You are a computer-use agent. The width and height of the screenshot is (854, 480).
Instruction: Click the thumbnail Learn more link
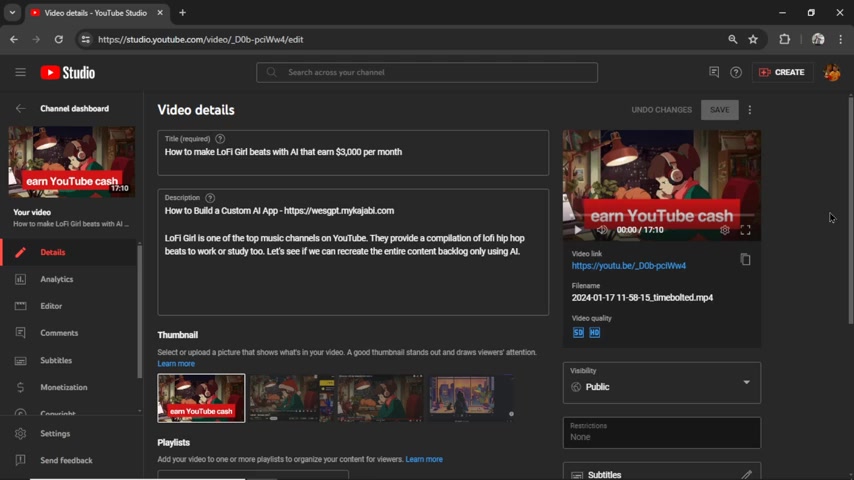click(x=176, y=363)
